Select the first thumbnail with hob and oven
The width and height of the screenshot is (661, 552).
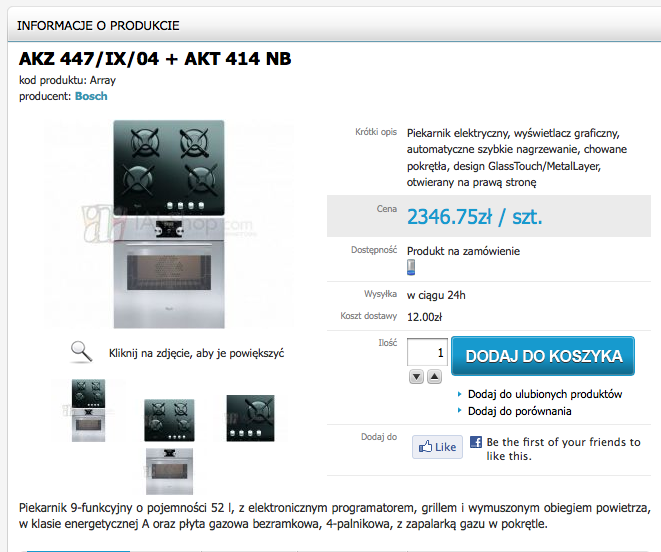[x=88, y=410]
